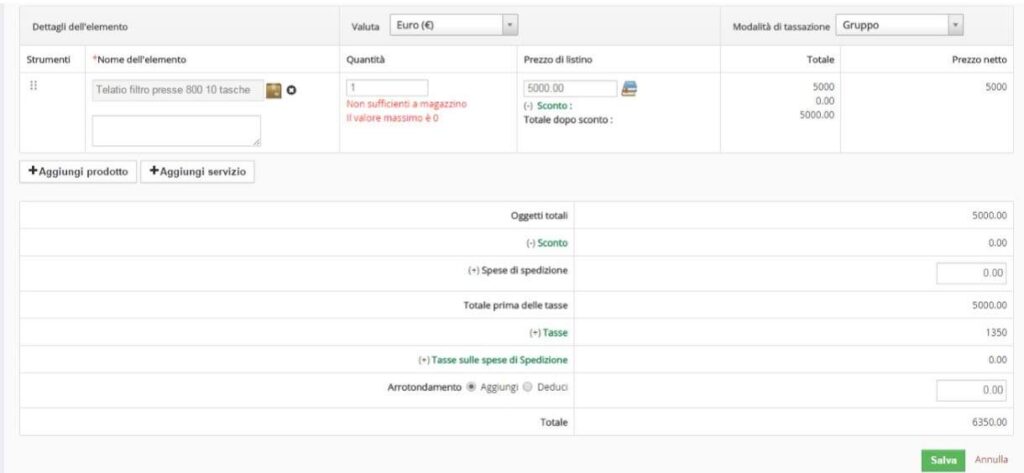Screen dimensions: 1024x473
Task: Open Tasse sulle spese di Spedizione link
Action: tap(499, 360)
